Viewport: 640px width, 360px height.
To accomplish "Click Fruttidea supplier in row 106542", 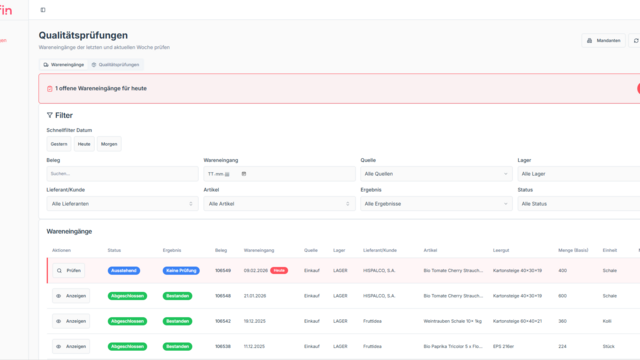I will pyautogui.click(x=372, y=321).
